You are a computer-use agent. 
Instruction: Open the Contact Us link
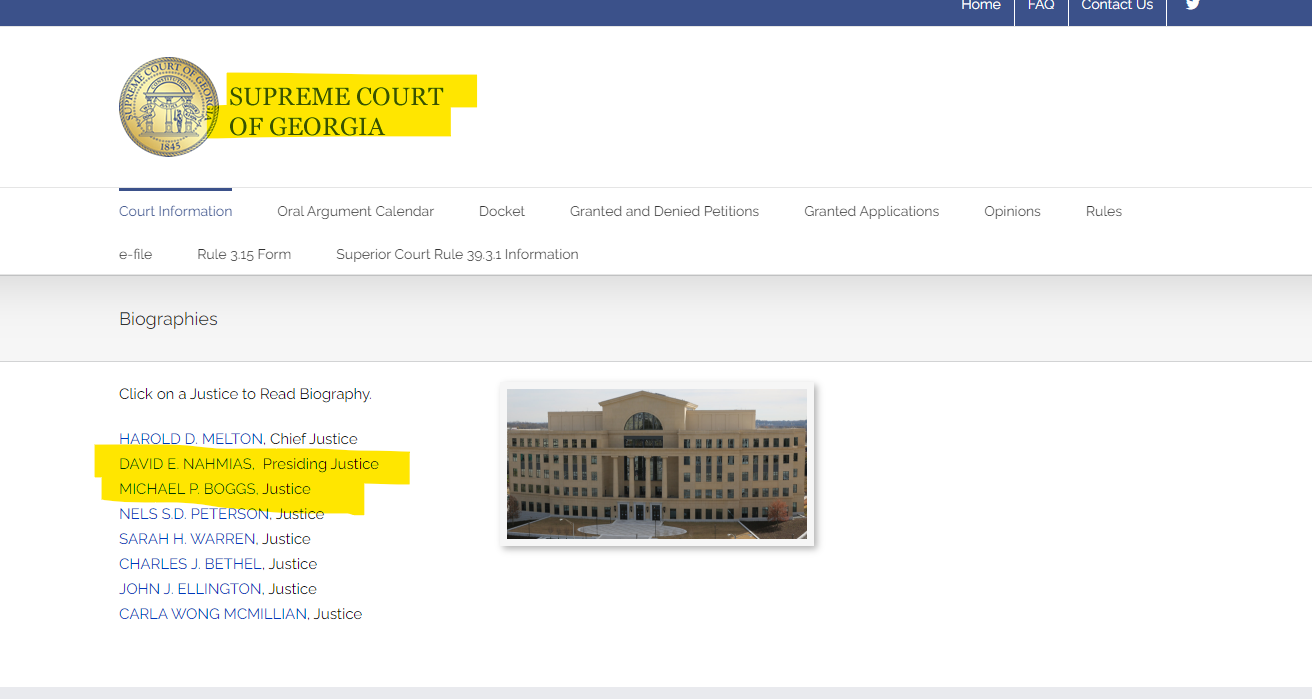click(x=1117, y=5)
